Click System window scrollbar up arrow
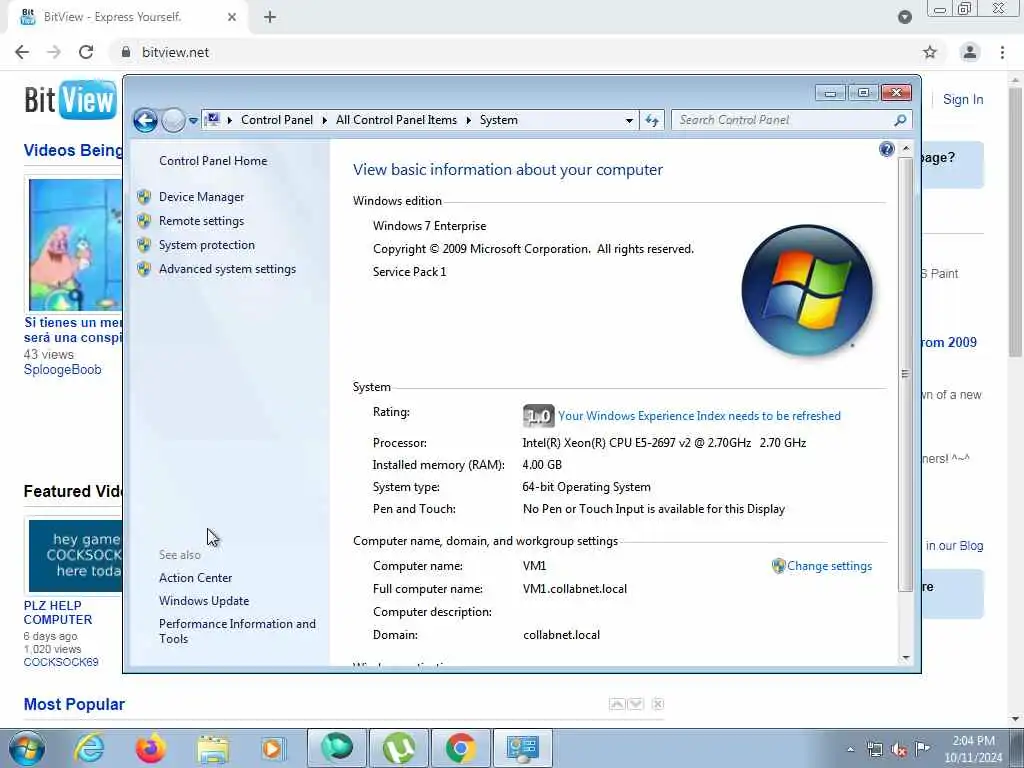The width and height of the screenshot is (1024, 768). click(905, 149)
